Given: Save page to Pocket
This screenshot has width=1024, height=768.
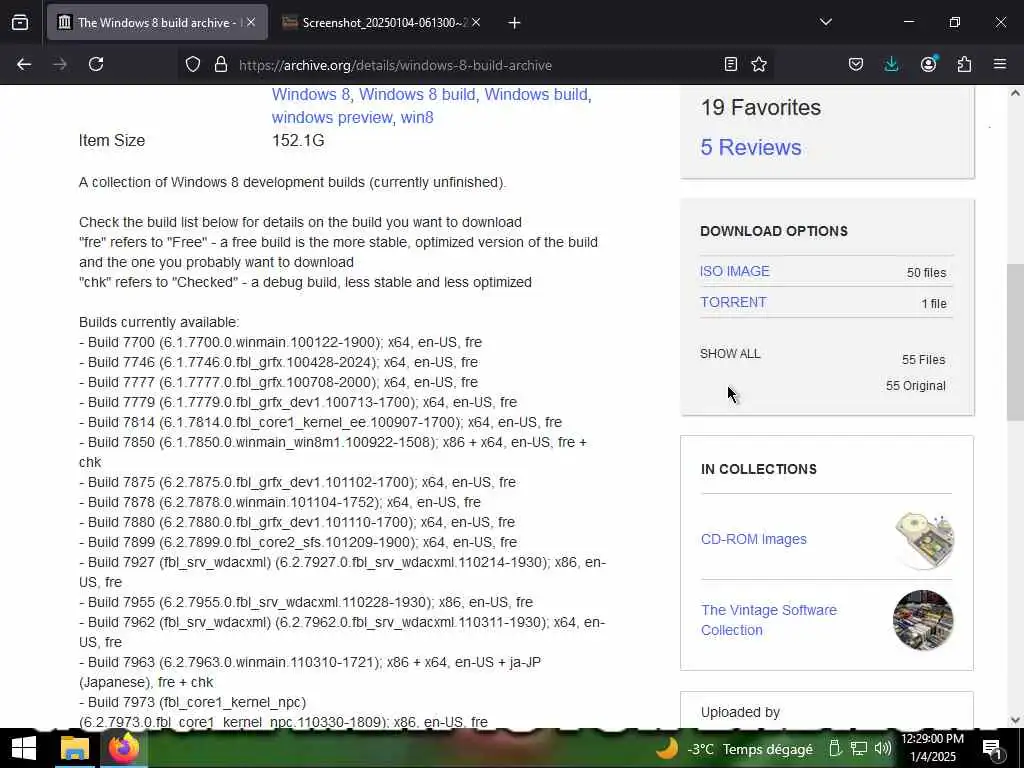Looking at the screenshot, I should pyautogui.click(x=856, y=64).
